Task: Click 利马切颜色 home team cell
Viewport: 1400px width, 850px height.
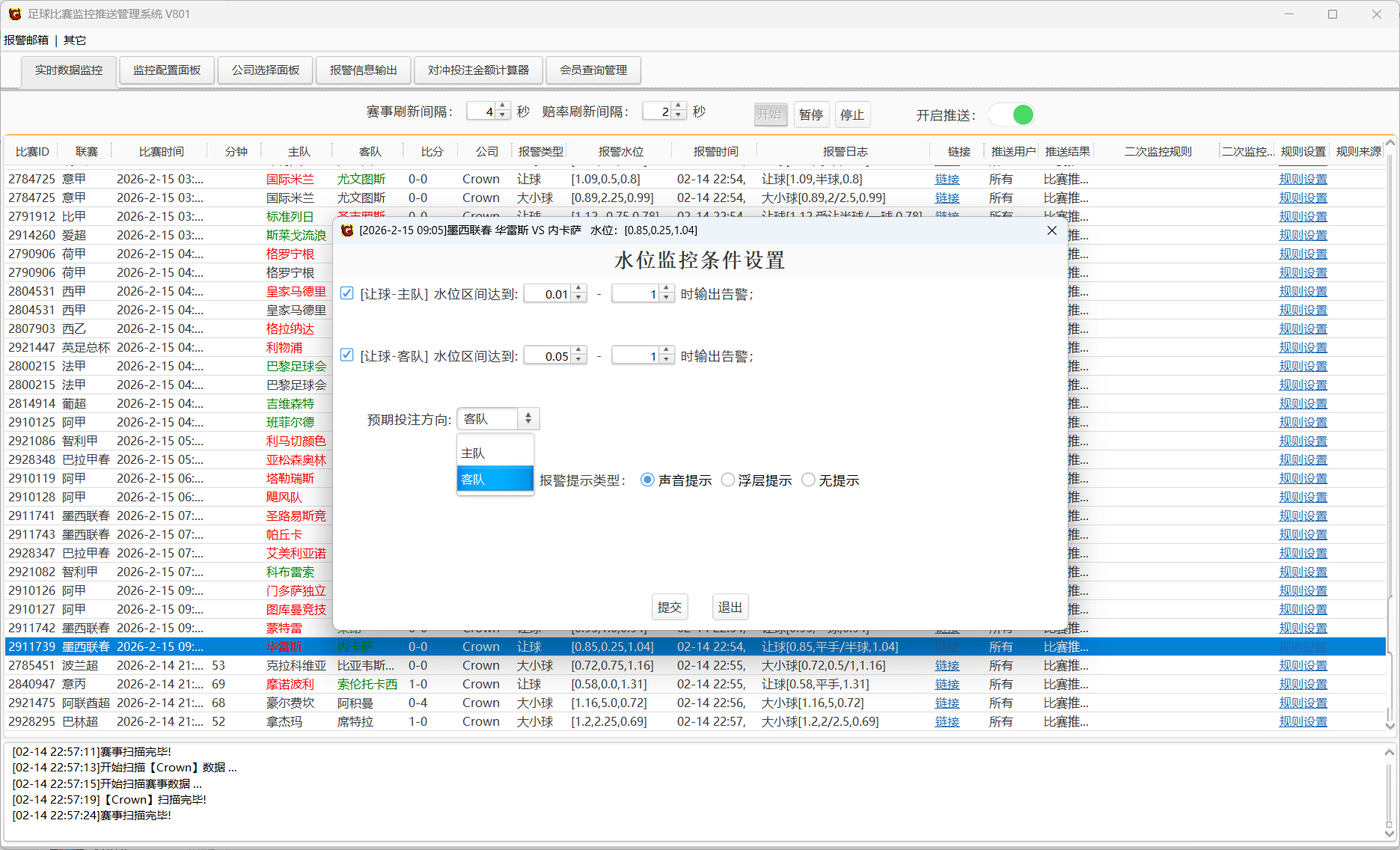Action: tap(296, 441)
